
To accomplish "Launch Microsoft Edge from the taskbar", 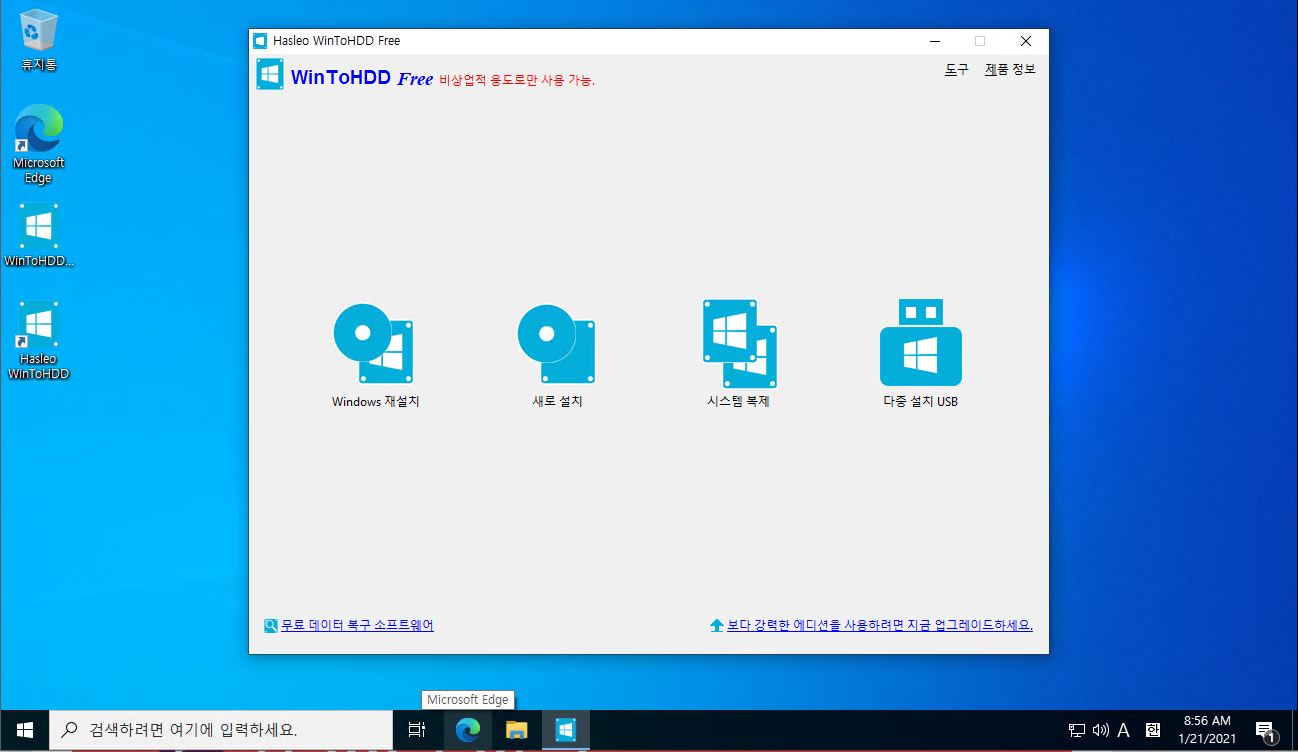I will point(467,731).
